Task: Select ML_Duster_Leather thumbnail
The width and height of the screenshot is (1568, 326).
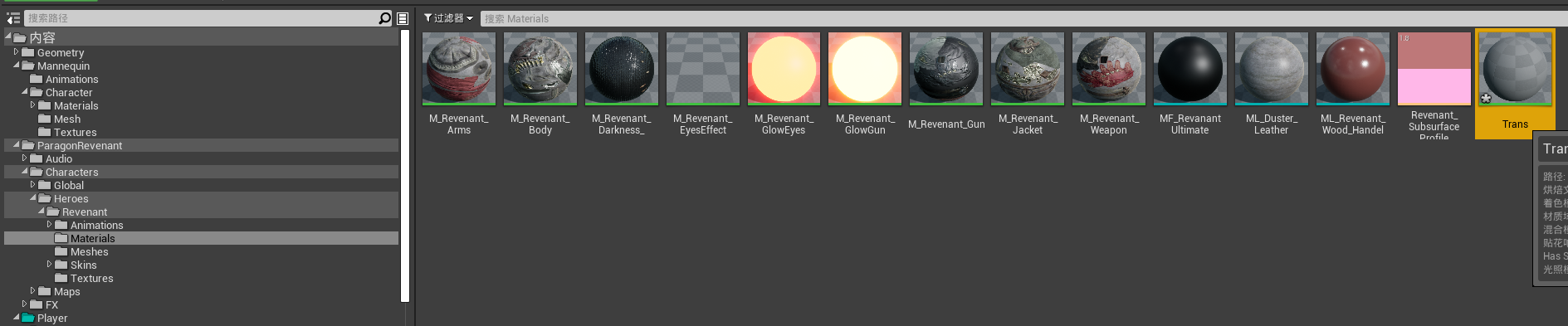Action: 1272,69
